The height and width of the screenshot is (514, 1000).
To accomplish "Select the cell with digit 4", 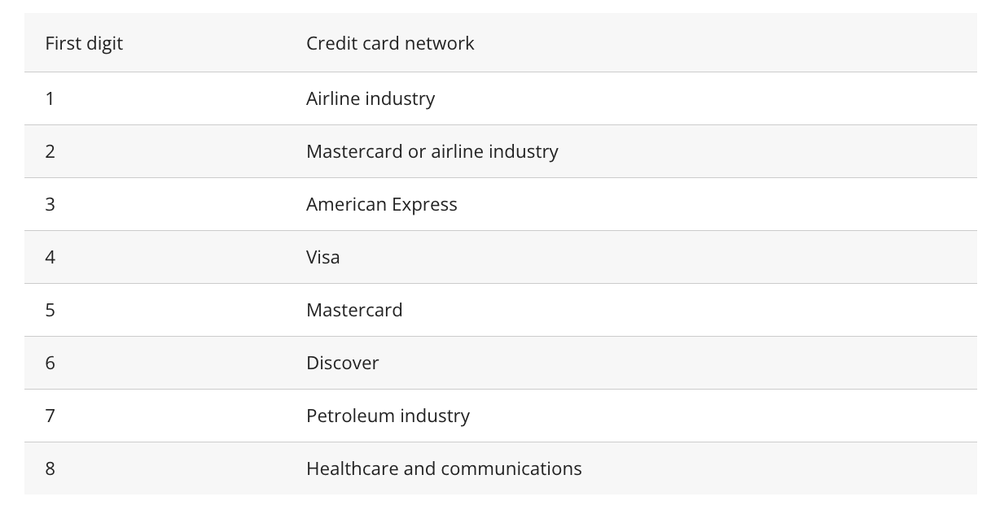I will tap(50, 258).
